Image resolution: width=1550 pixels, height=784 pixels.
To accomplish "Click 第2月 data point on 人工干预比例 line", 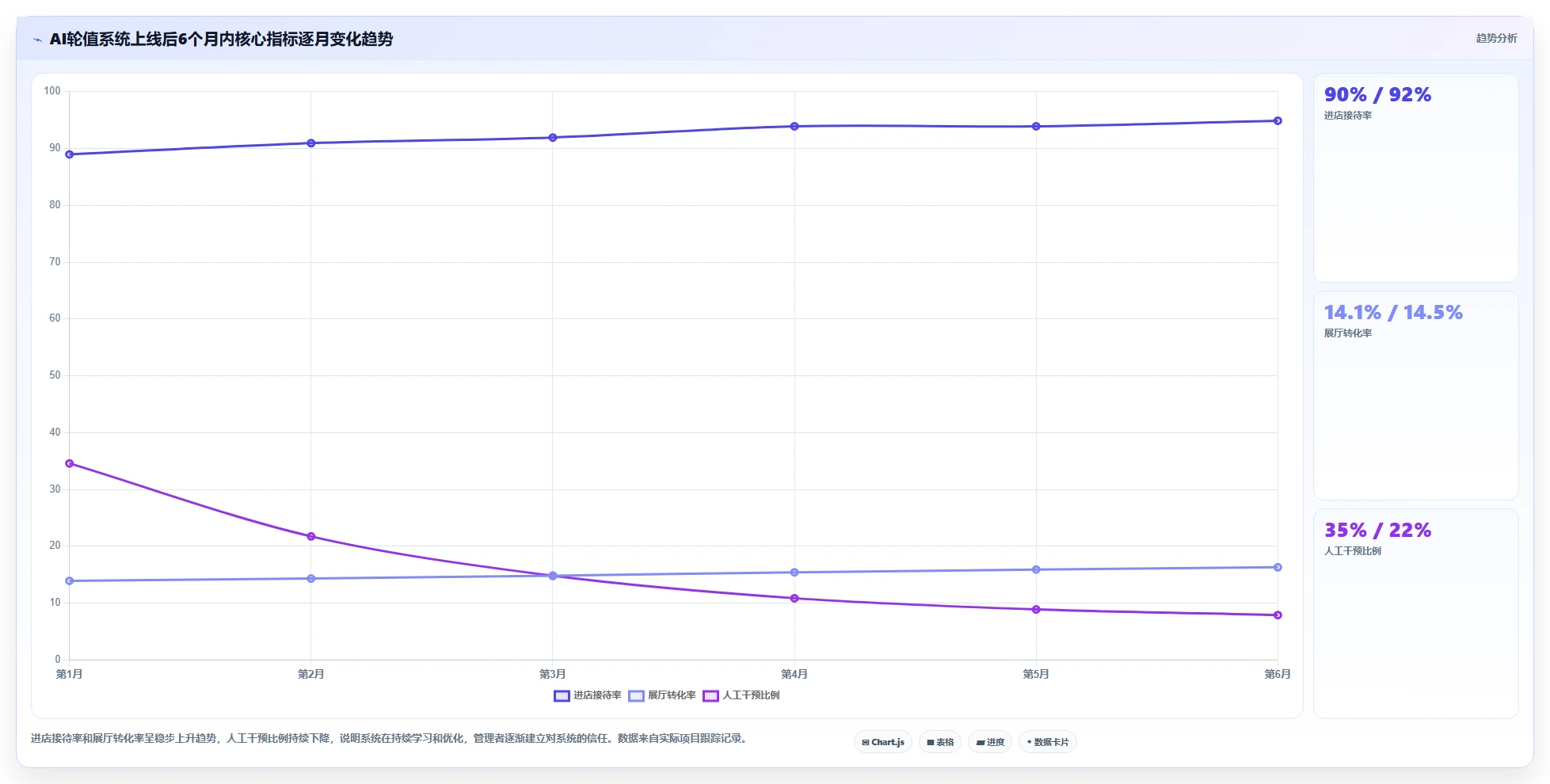I will pyautogui.click(x=311, y=537).
